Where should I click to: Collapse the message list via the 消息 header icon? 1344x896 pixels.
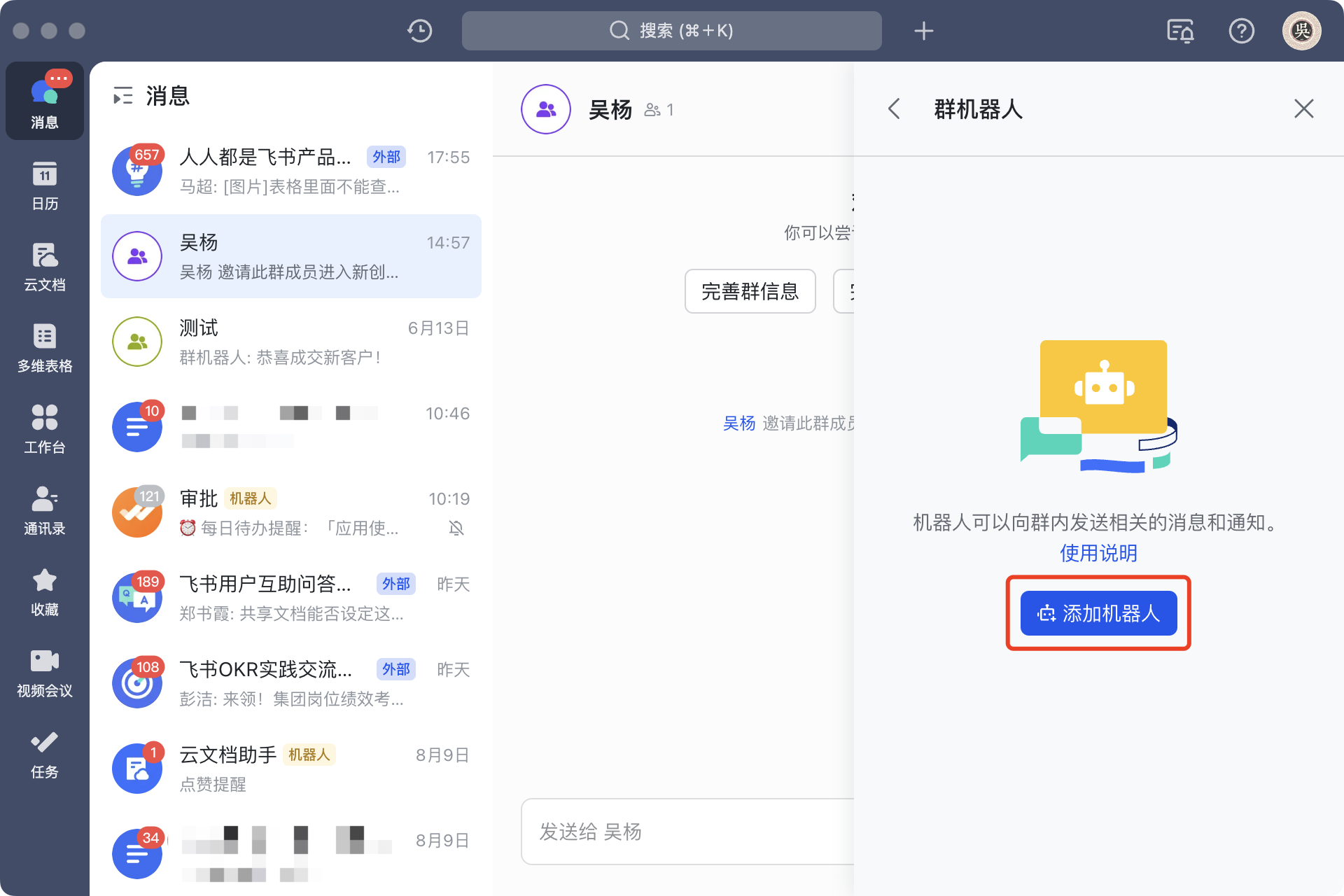coord(123,96)
